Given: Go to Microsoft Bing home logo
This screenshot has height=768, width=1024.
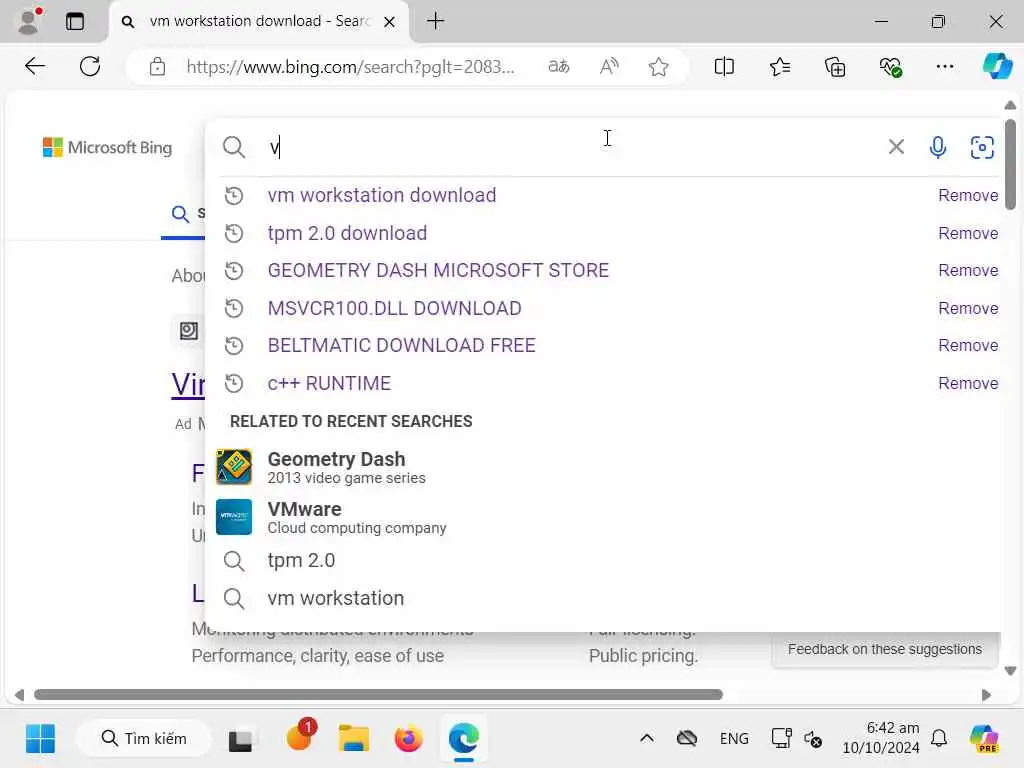Looking at the screenshot, I should 108,148.
